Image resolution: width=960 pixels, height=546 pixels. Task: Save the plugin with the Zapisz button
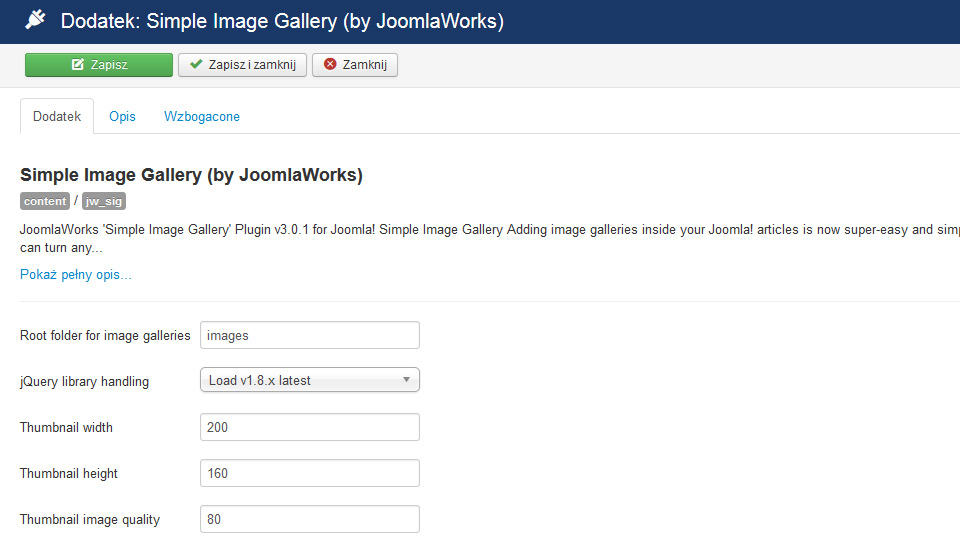(99, 65)
